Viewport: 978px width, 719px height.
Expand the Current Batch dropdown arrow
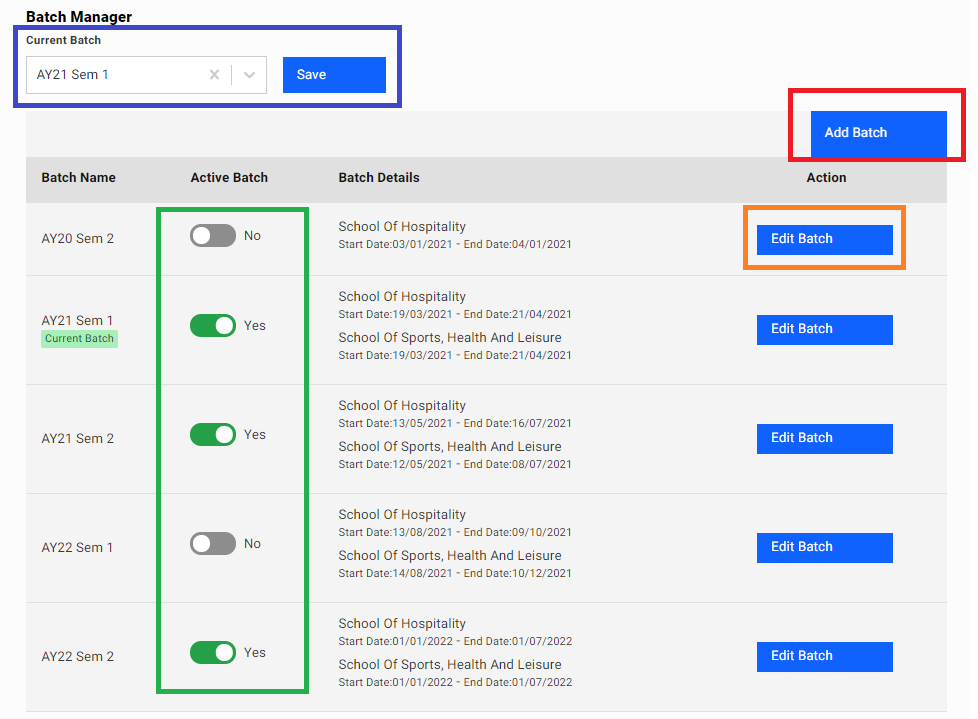pyautogui.click(x=250, y=75)
